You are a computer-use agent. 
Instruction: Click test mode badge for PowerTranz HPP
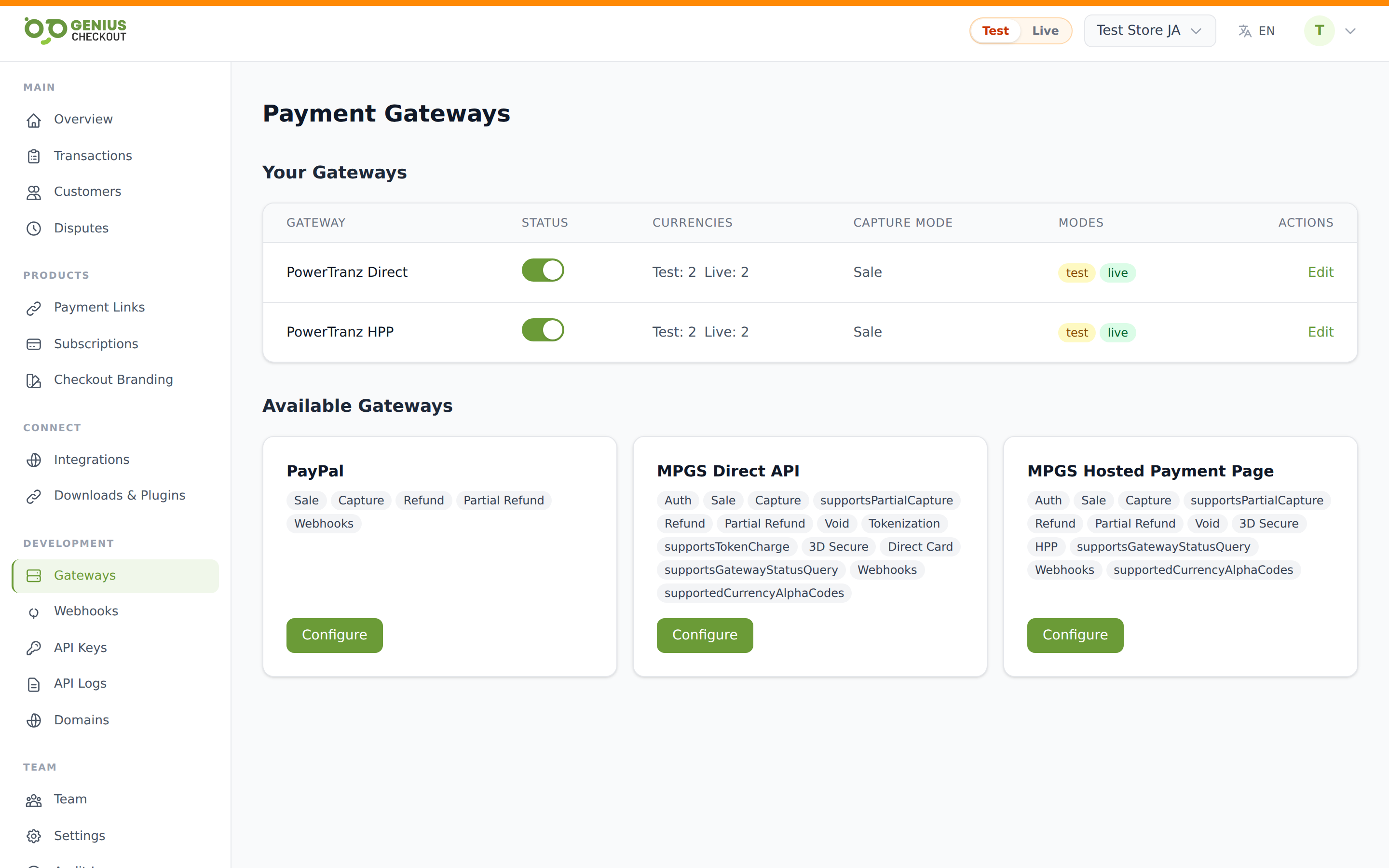(1077, 332)
